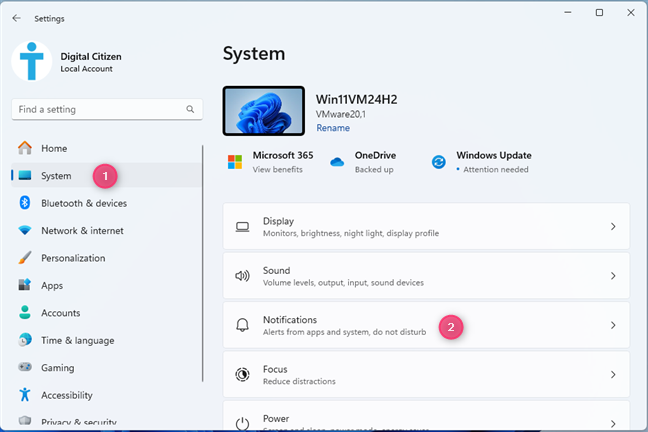Click Monitors, brightness, night light description
The width and height of the screenshot is (648, 432).
pos(351,233)
